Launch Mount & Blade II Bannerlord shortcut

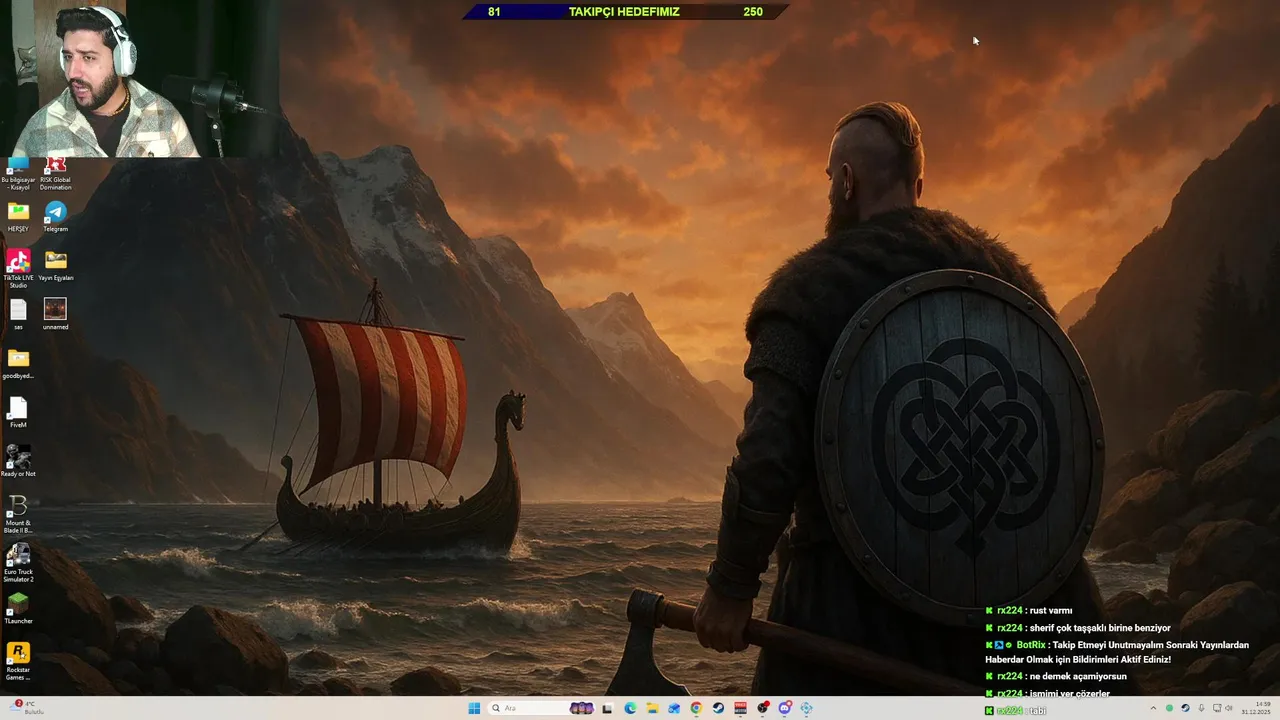coord(18,514)
